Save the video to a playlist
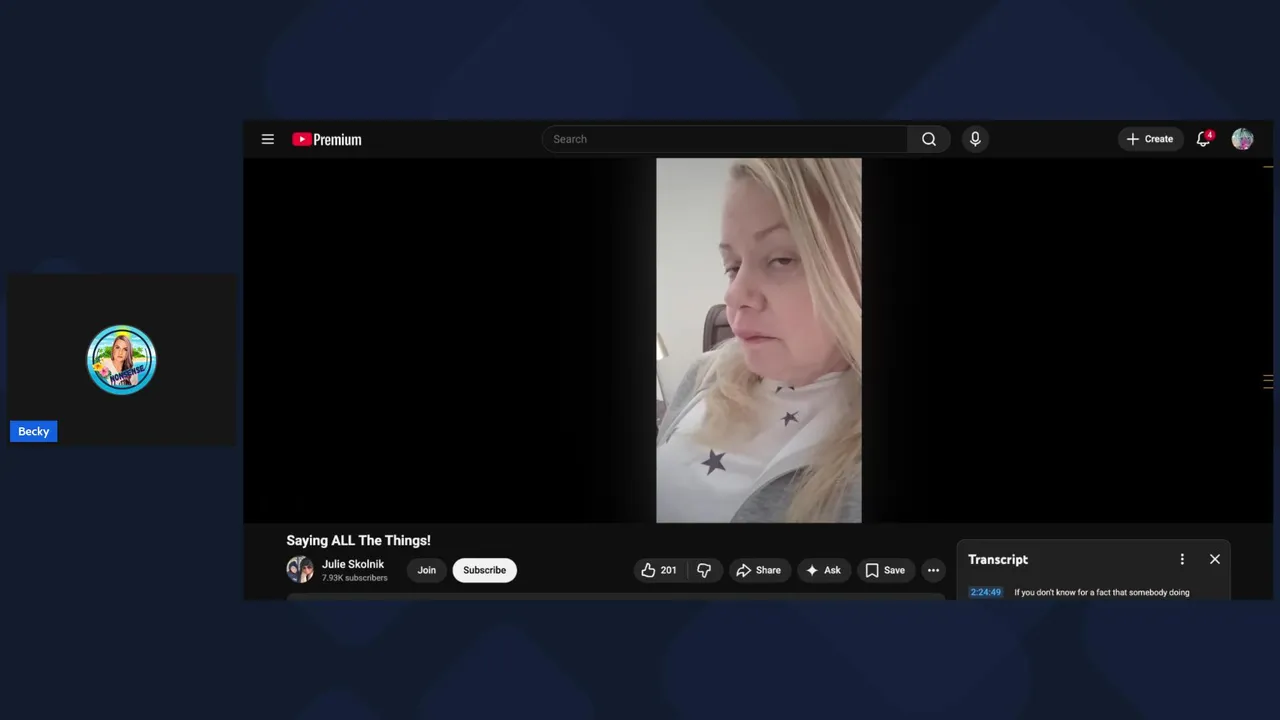This screenshot has width=1280, height=720. pyautogui.click(x=884, y=570)
